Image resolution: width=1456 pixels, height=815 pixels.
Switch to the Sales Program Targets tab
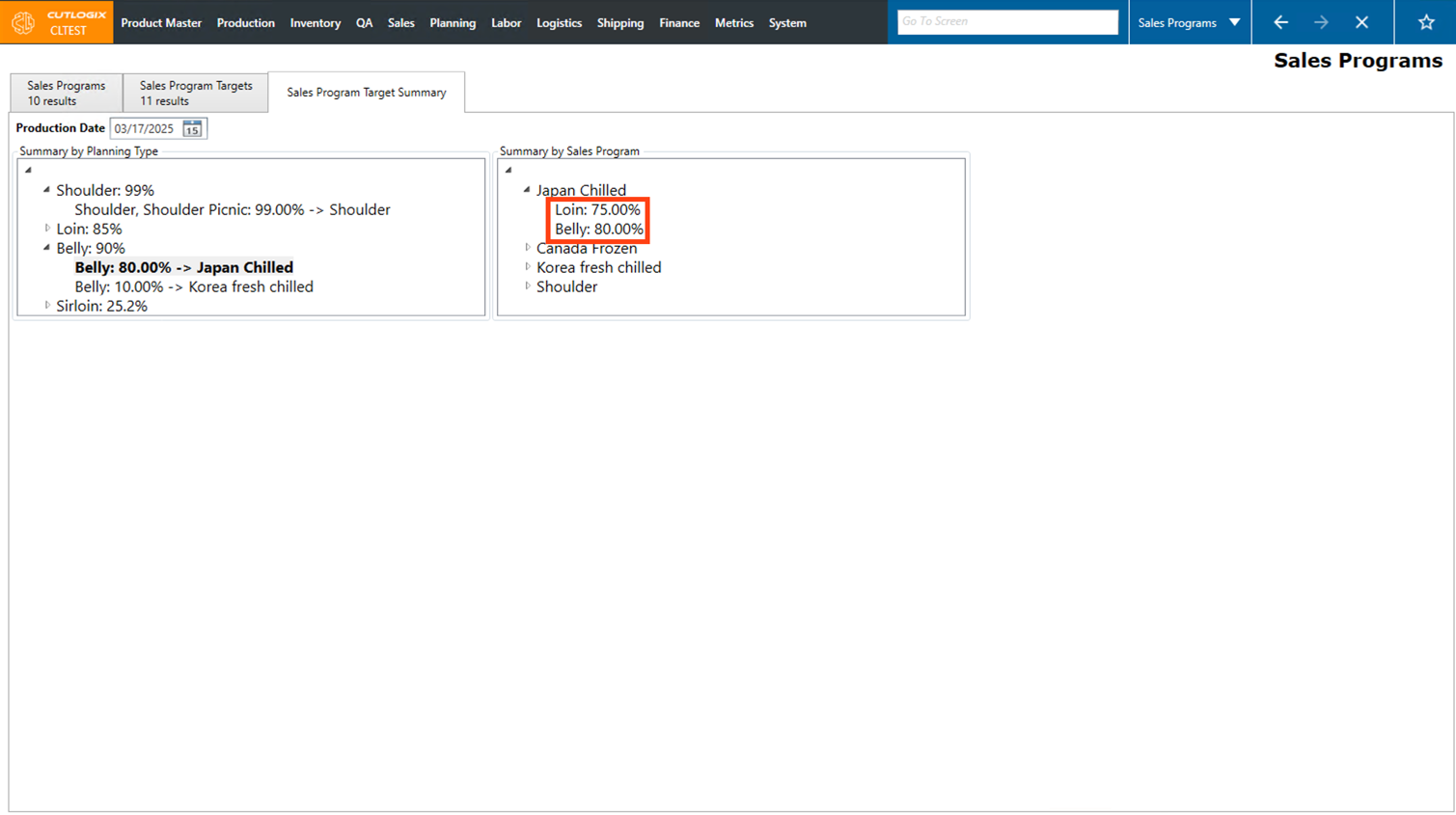pyautogui.click(x=196, y=93)
